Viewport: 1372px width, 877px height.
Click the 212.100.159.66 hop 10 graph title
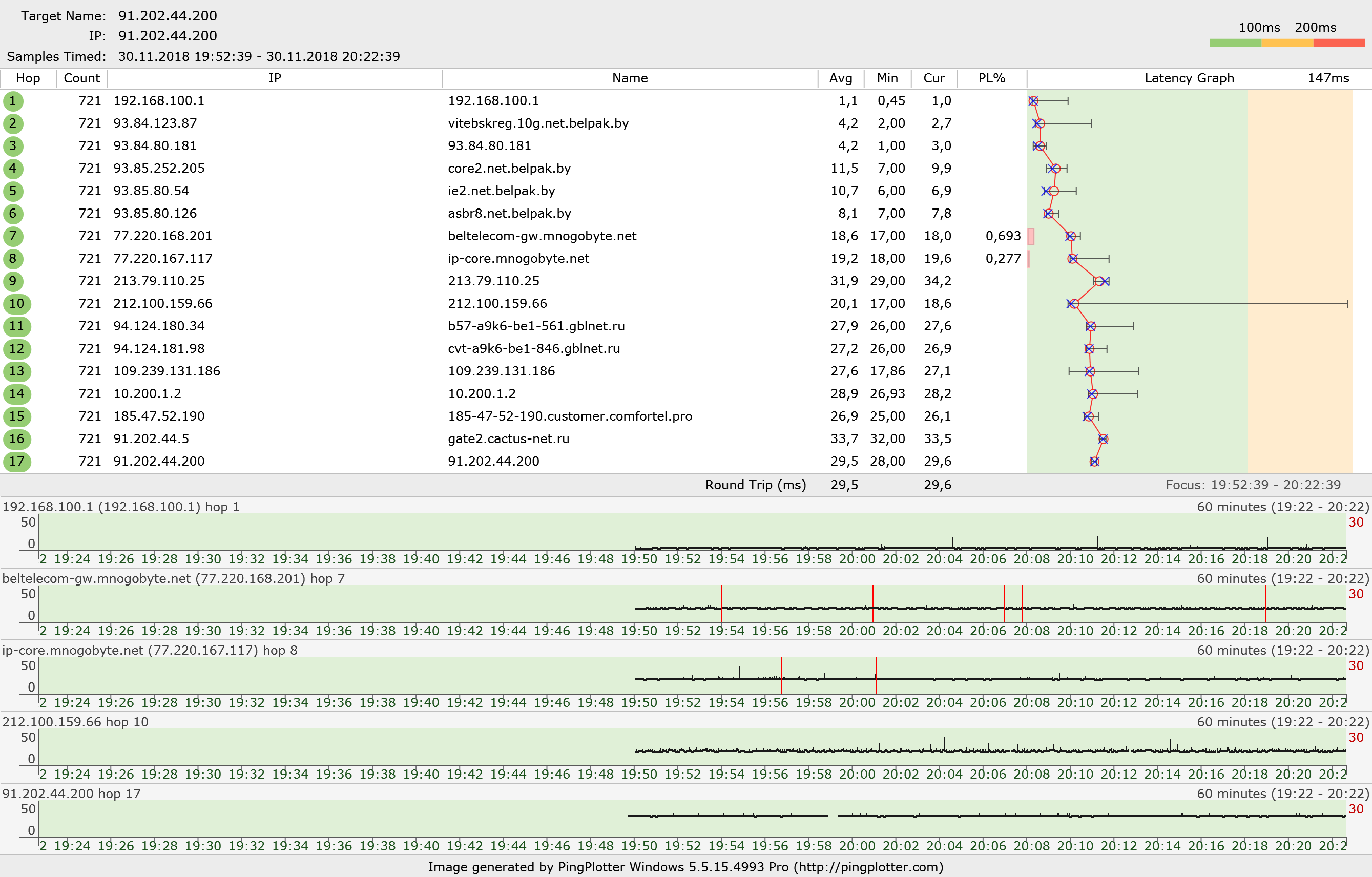(75, 723)
